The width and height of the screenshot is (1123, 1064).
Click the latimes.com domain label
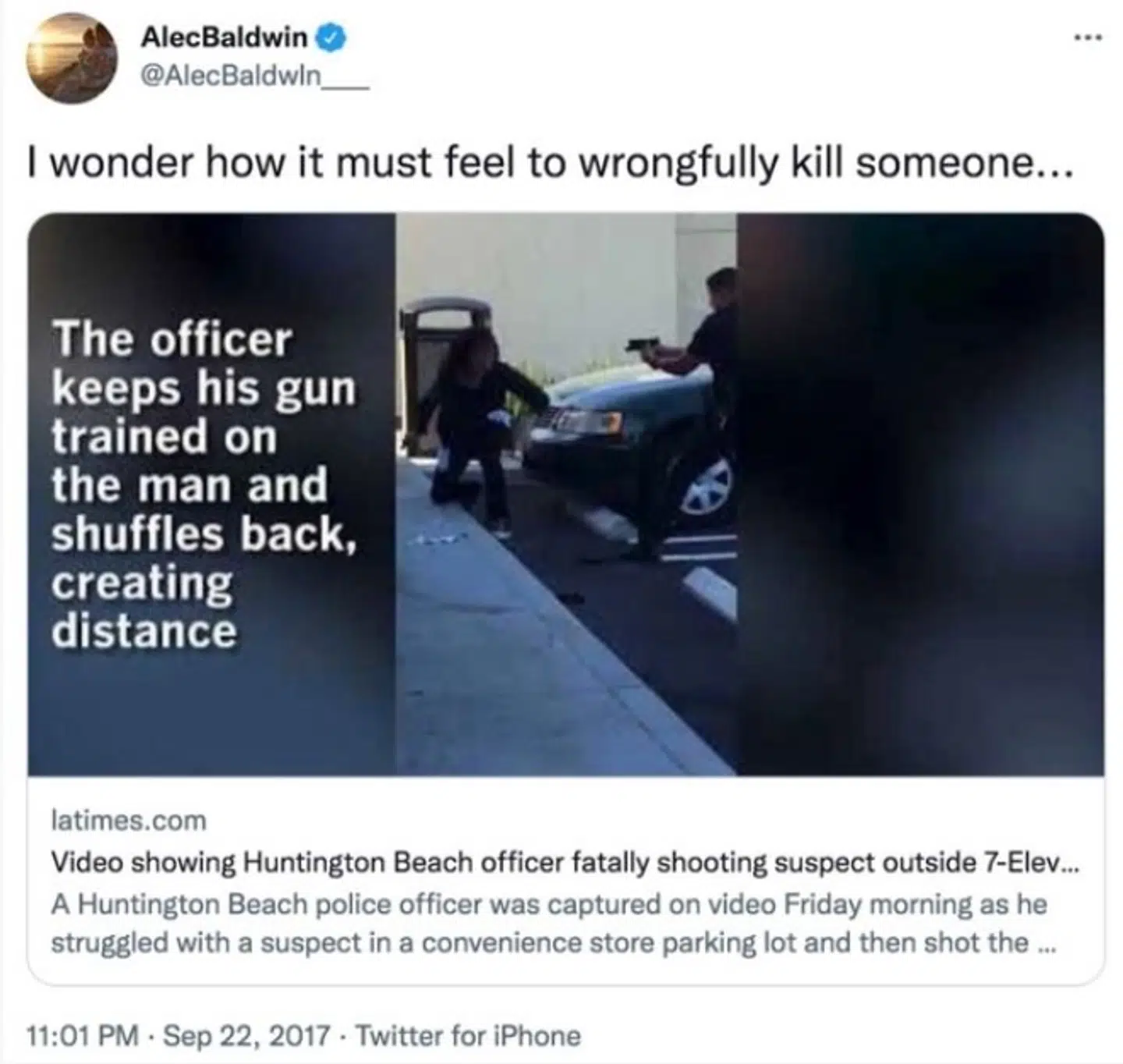[x=129, y=821]
